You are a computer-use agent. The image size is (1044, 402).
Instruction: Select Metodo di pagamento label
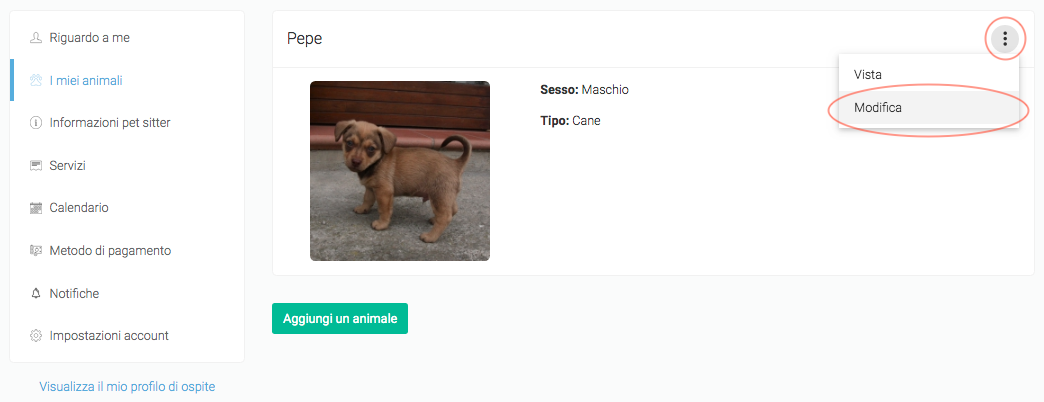pos(110,251)
